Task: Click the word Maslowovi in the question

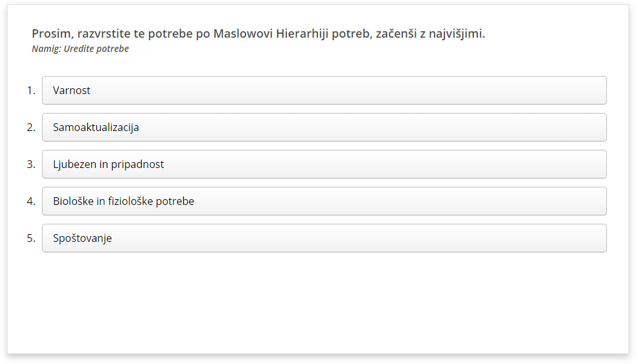Action: pos(243,33)
